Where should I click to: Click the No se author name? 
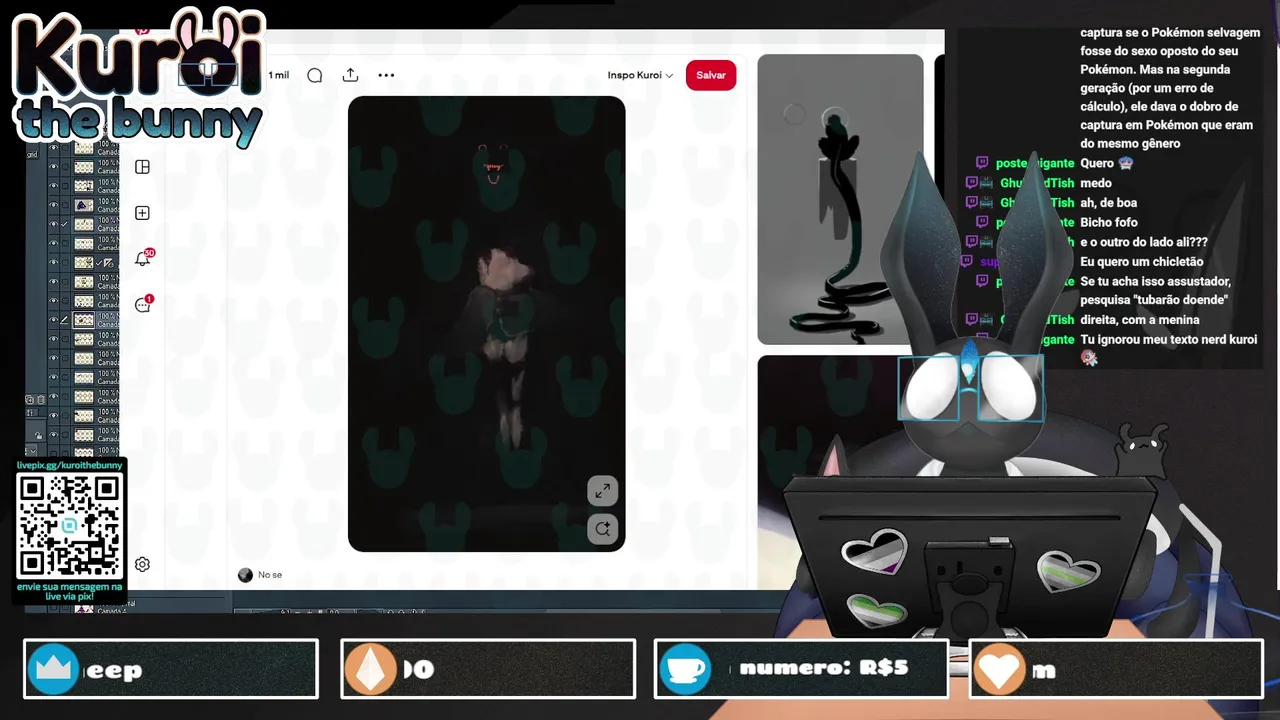270,575
